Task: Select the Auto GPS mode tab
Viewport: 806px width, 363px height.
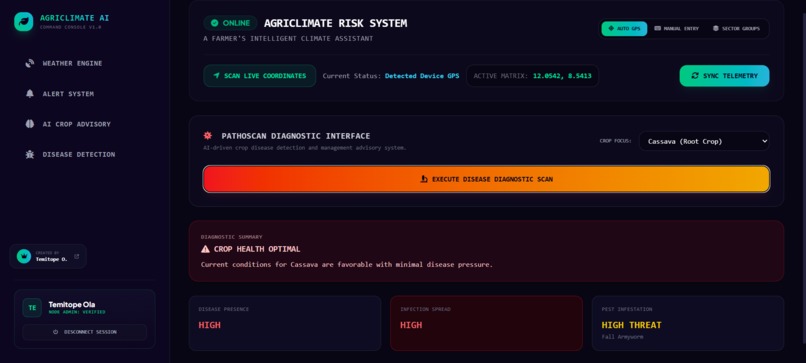Action: click(x=624, y=29)
